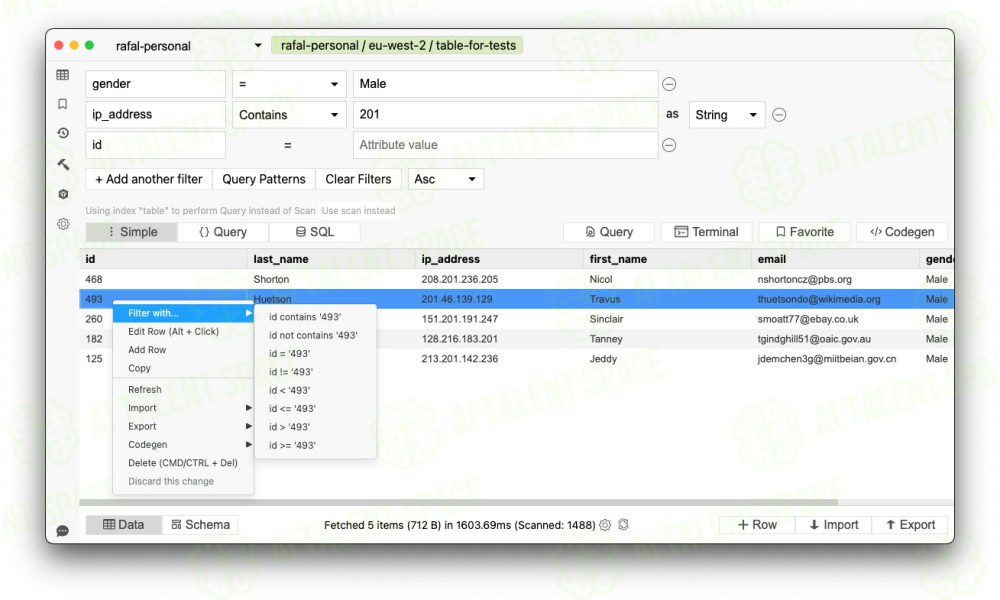Switch to the Schema tab

[x=200, y=525]
